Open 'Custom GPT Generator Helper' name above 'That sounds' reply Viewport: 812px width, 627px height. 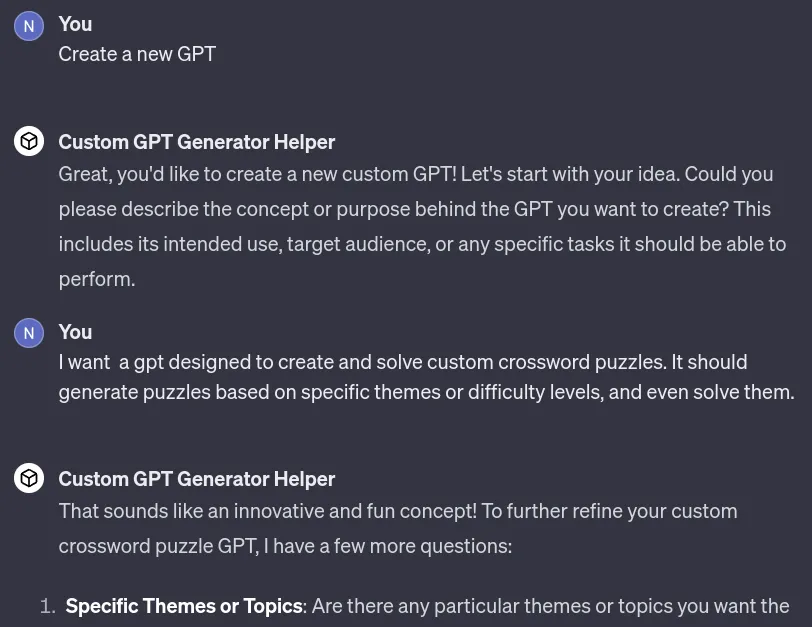click(196, 479)
